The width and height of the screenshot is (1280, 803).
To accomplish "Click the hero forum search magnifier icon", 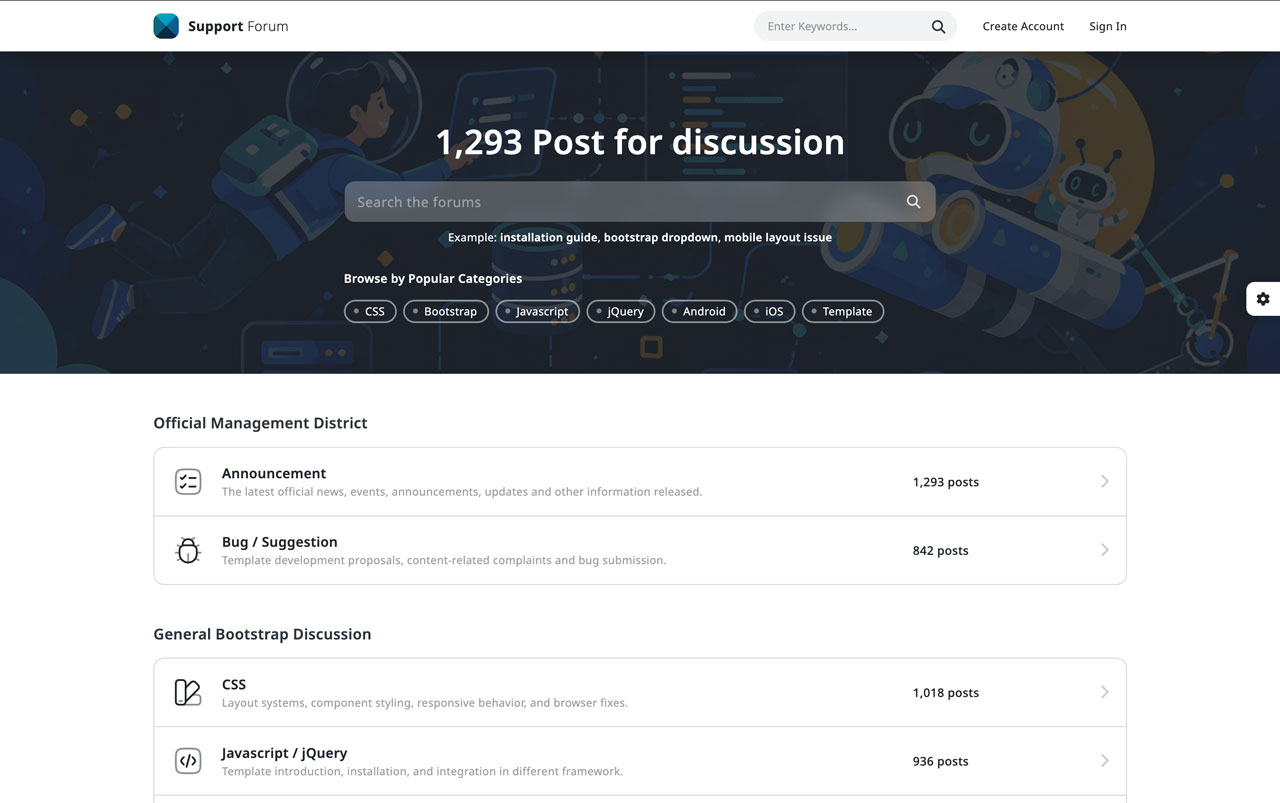I will point(913,202).
